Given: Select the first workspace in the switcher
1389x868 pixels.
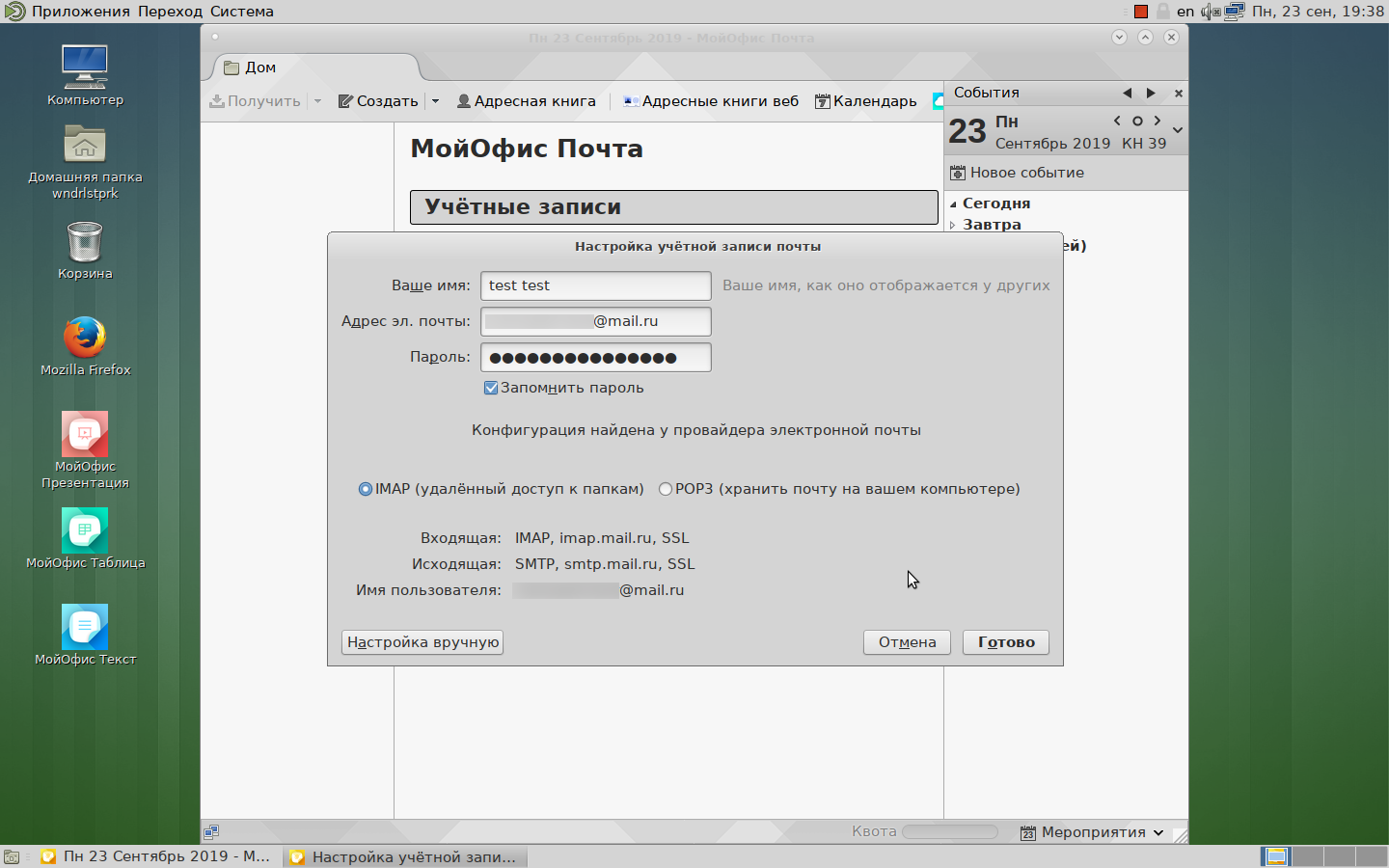Looking at the screenshot, I should coord(1276,856).
